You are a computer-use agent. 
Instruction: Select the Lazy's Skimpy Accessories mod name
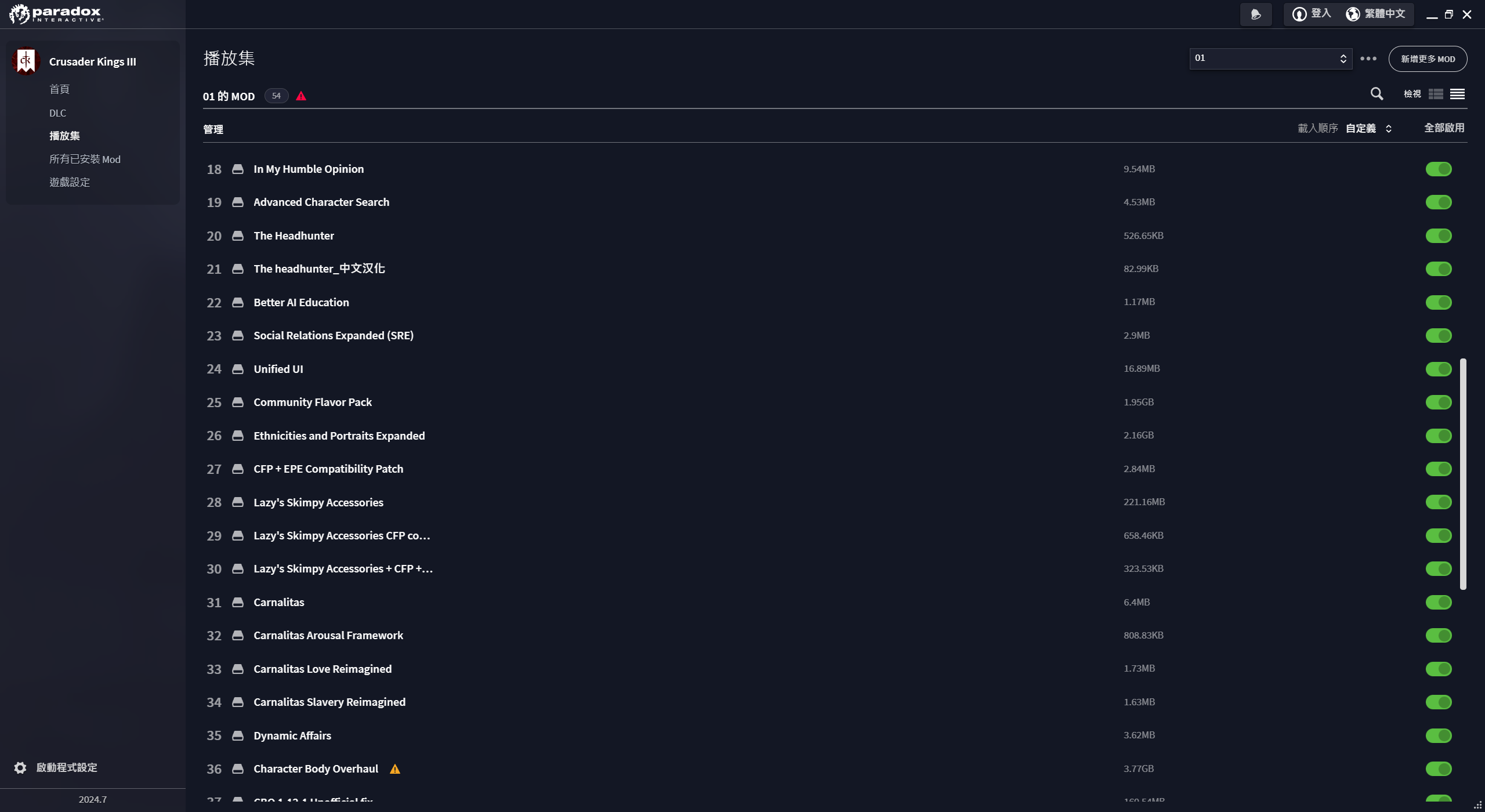318,503
